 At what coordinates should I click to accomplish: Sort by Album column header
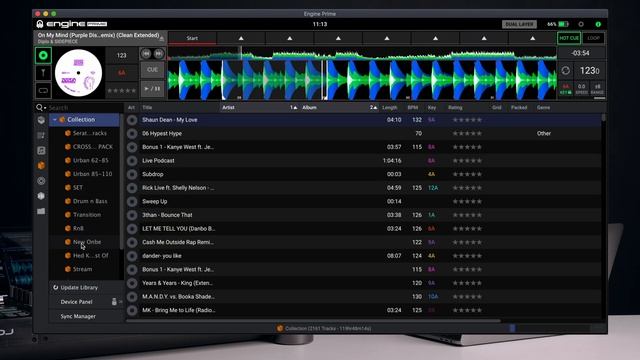[339, 107]
